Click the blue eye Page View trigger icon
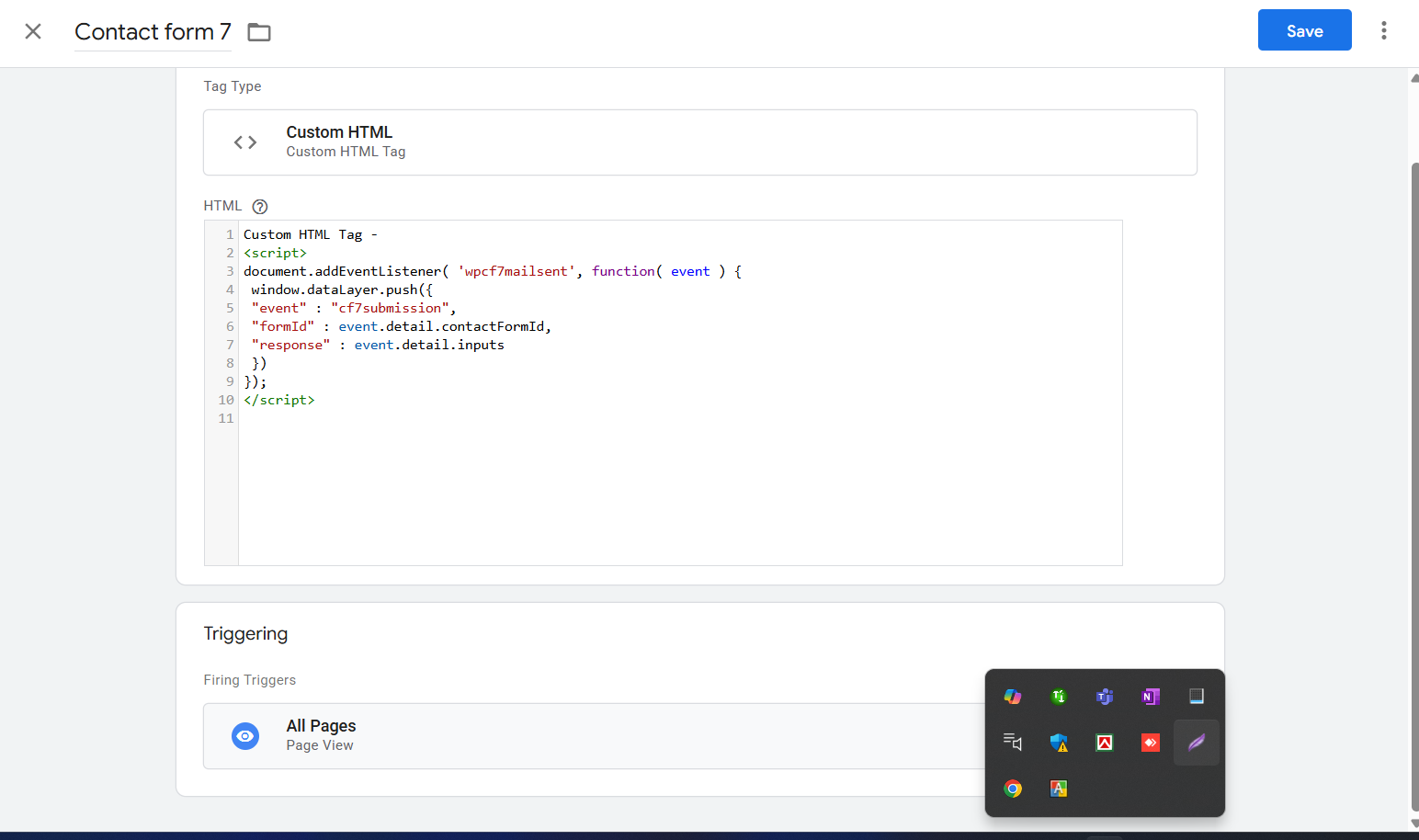 point(245,736)
